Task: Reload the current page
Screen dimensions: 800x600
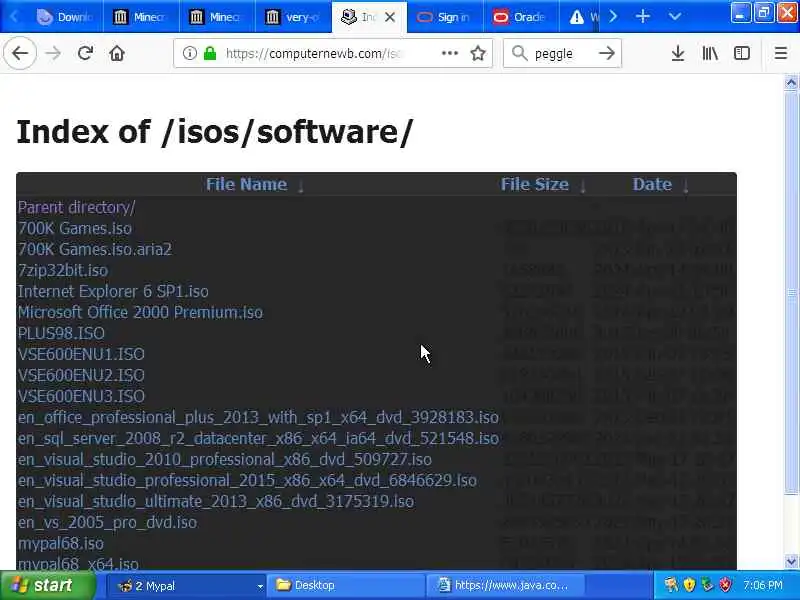Action: (x=85, y=53)
